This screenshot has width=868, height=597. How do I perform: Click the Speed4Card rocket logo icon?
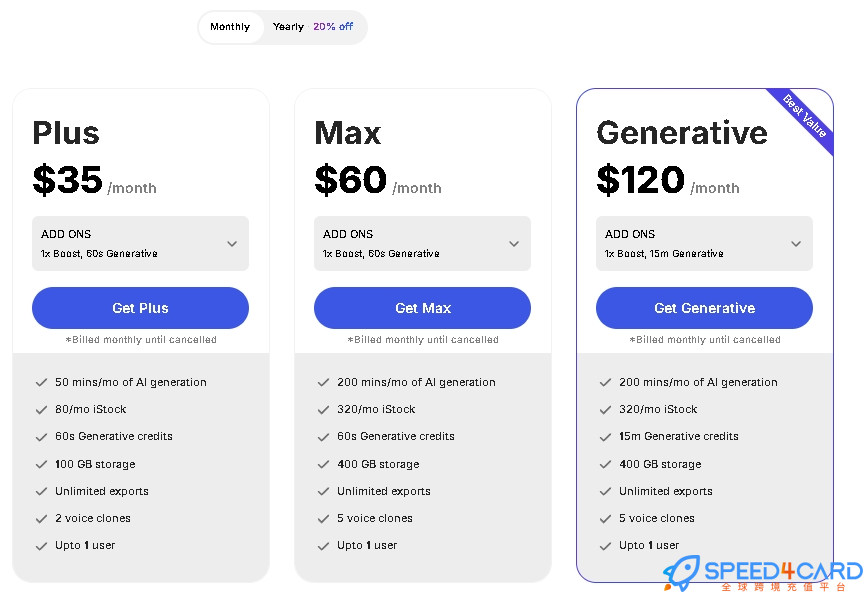click(x=681, y=573)
